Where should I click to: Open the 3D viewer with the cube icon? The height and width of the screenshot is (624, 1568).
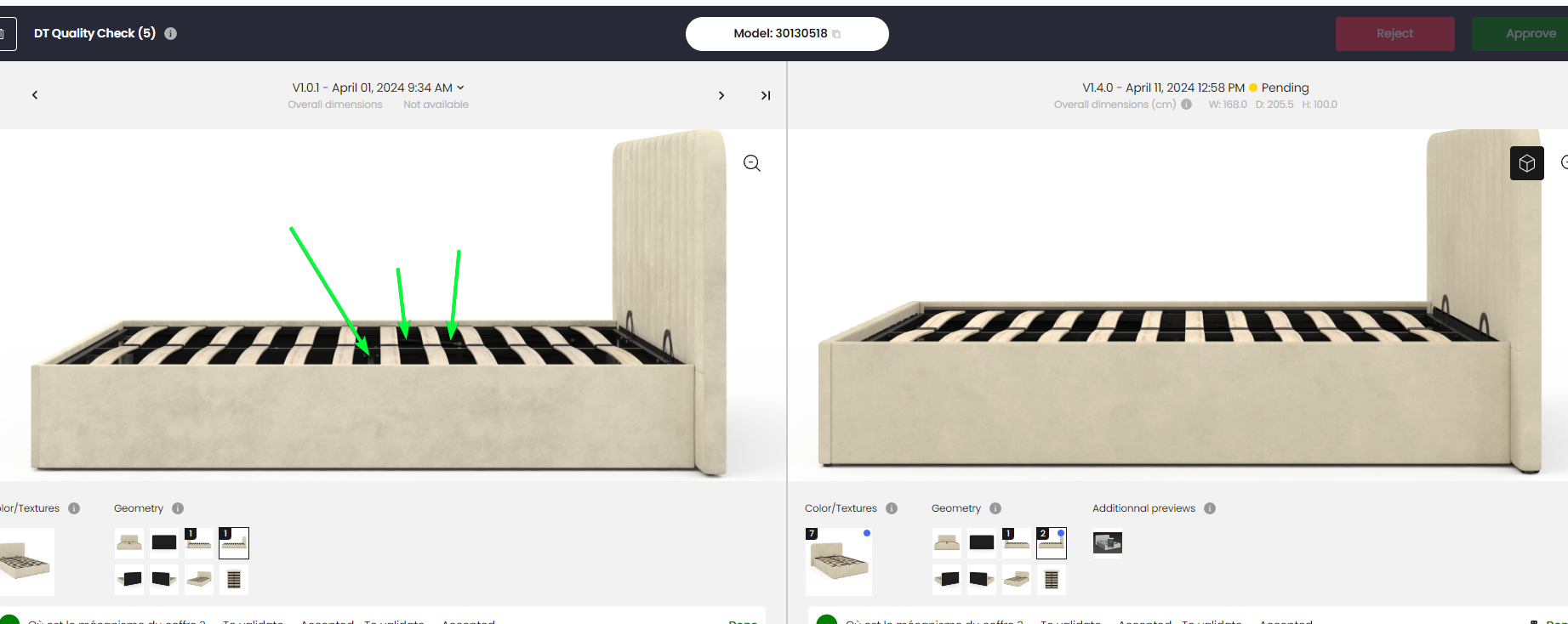click(1527, 163)
